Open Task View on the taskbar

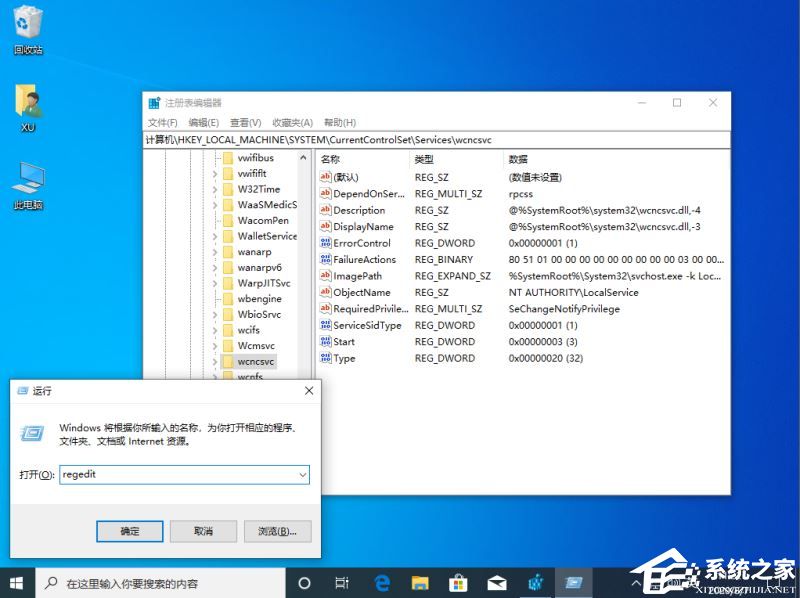click(342, 583)
